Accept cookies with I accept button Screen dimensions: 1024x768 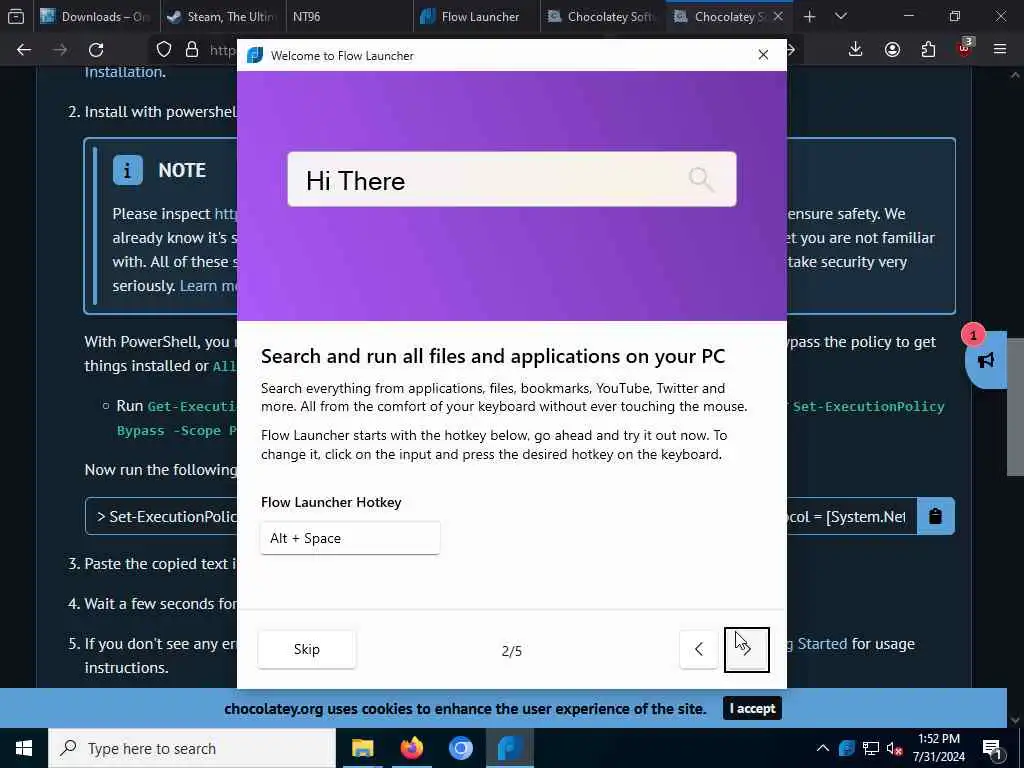(752, 709)
